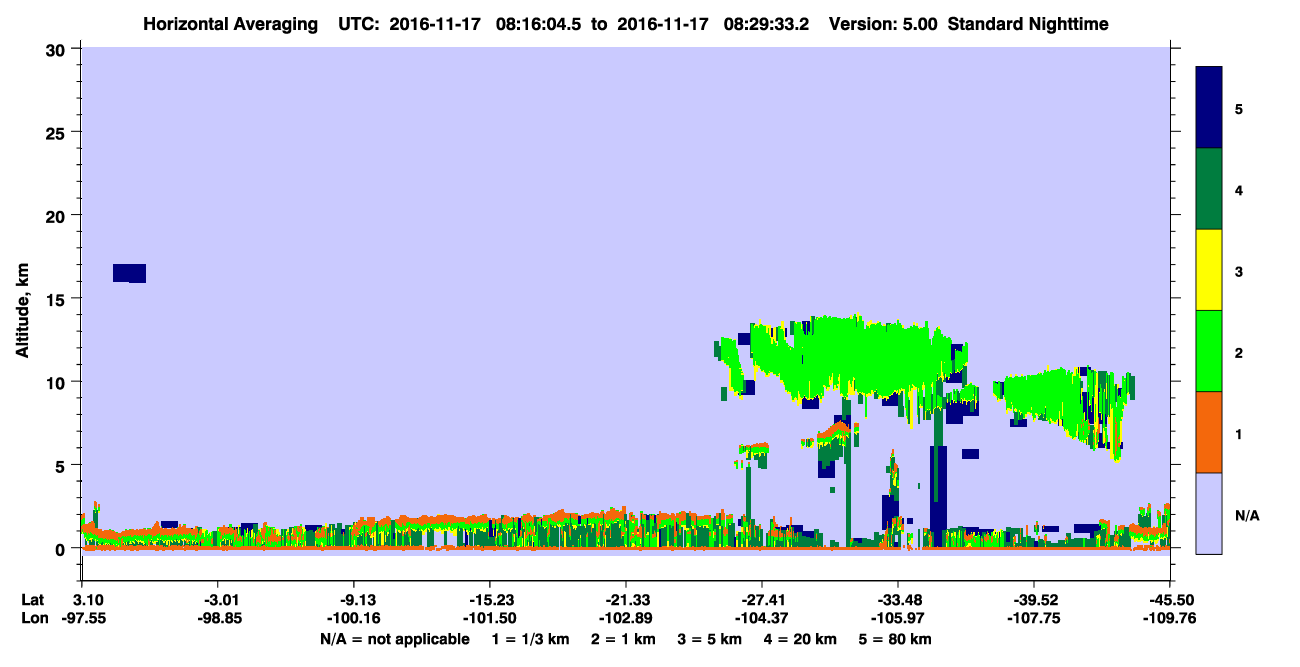Image resolution: width=1300 pixels, height=667 pixels.
Task: Click the dark green level 4 colorbar segment
Action: 1209,189
